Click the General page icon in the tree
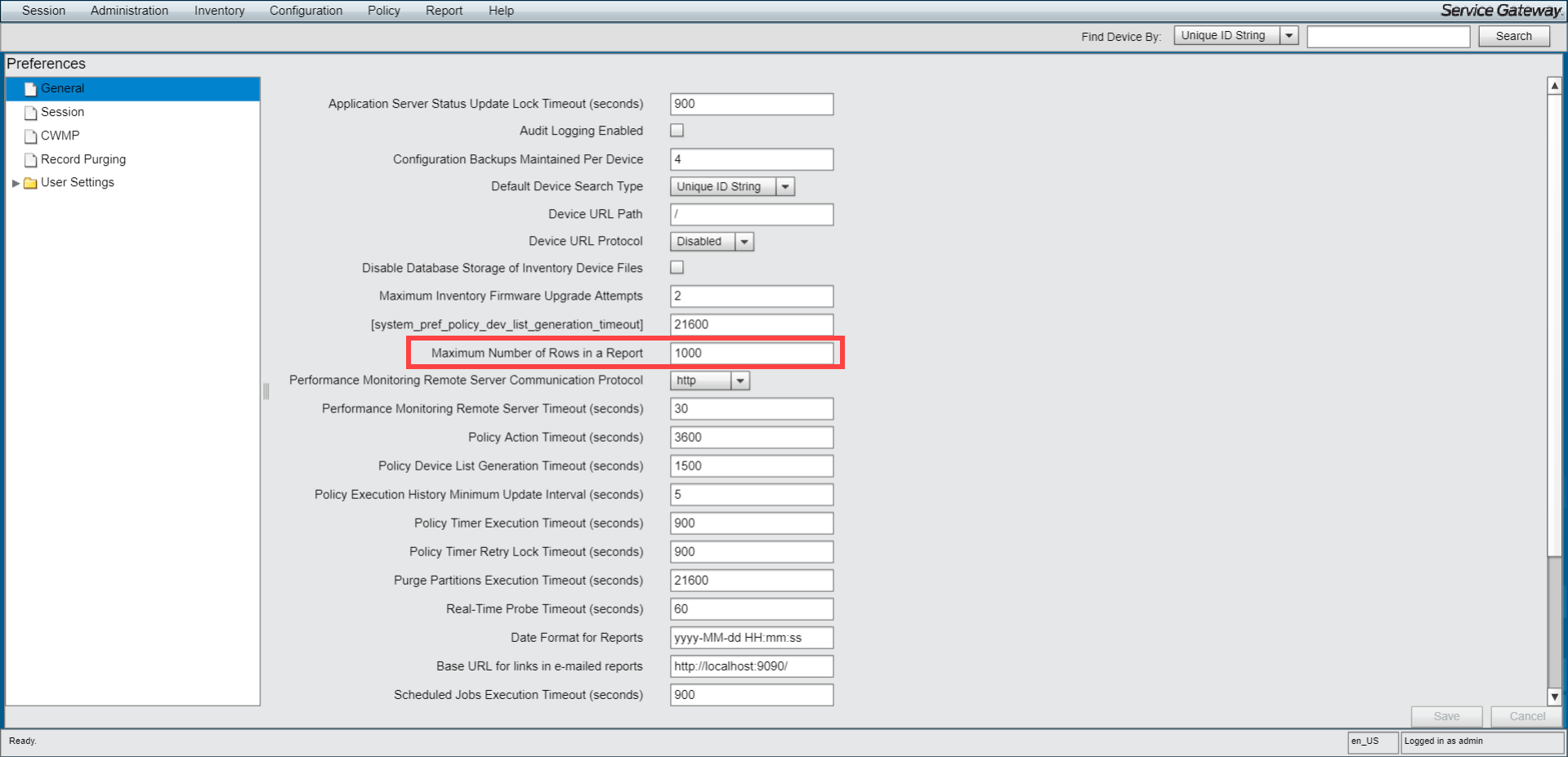The image size is (1568, 757). [x=30, y=89]
